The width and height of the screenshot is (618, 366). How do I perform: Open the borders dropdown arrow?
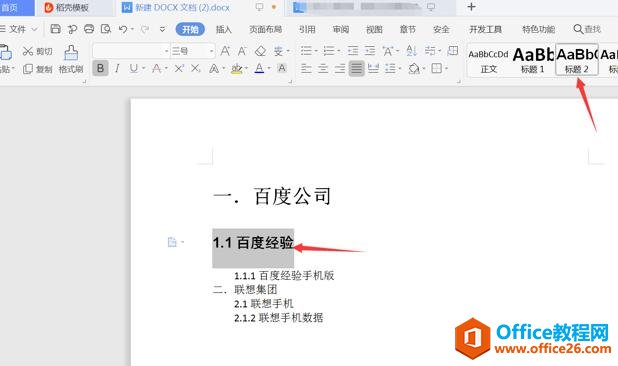coord(447,69)
